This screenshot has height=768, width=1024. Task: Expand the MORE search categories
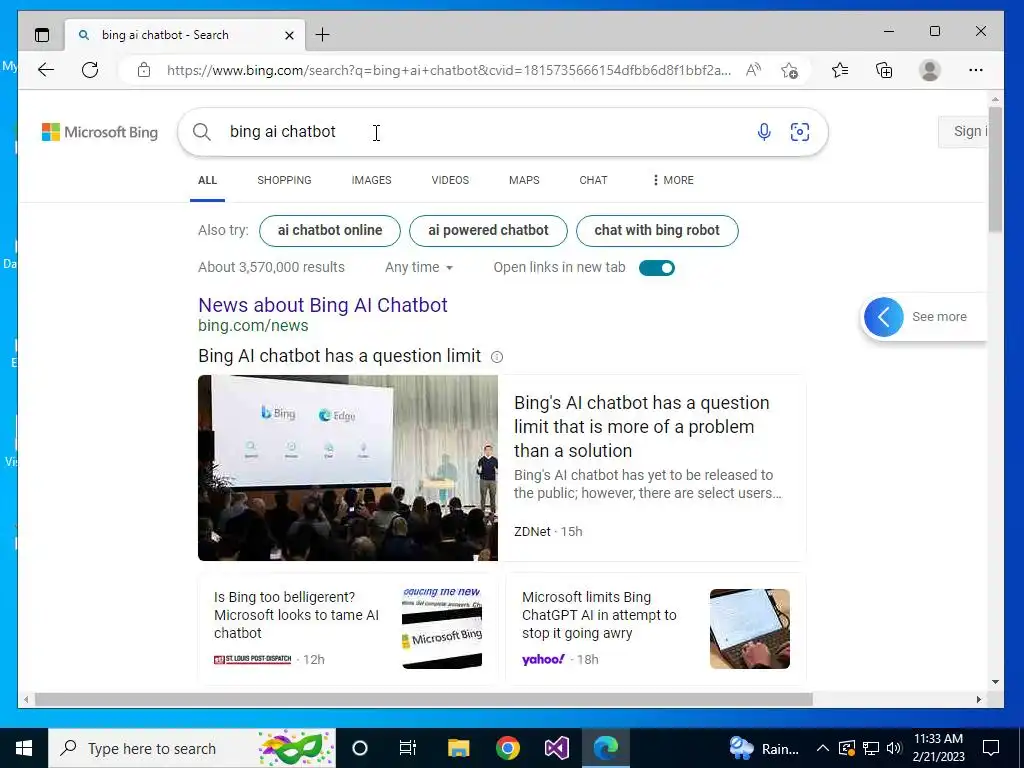673,180
